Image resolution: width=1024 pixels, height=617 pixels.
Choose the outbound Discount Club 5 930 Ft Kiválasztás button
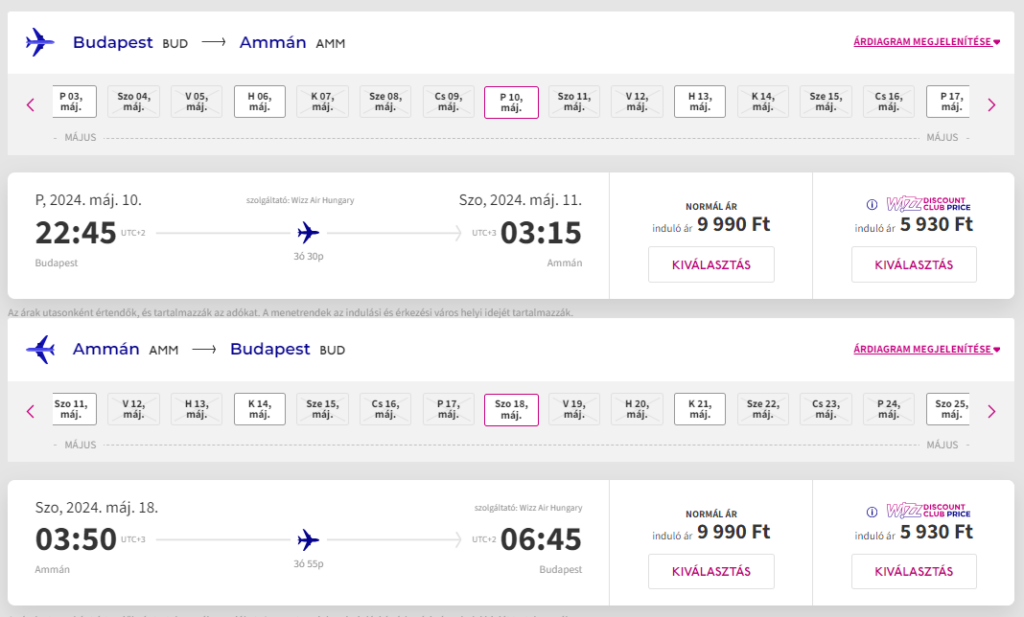click(914, 264)
